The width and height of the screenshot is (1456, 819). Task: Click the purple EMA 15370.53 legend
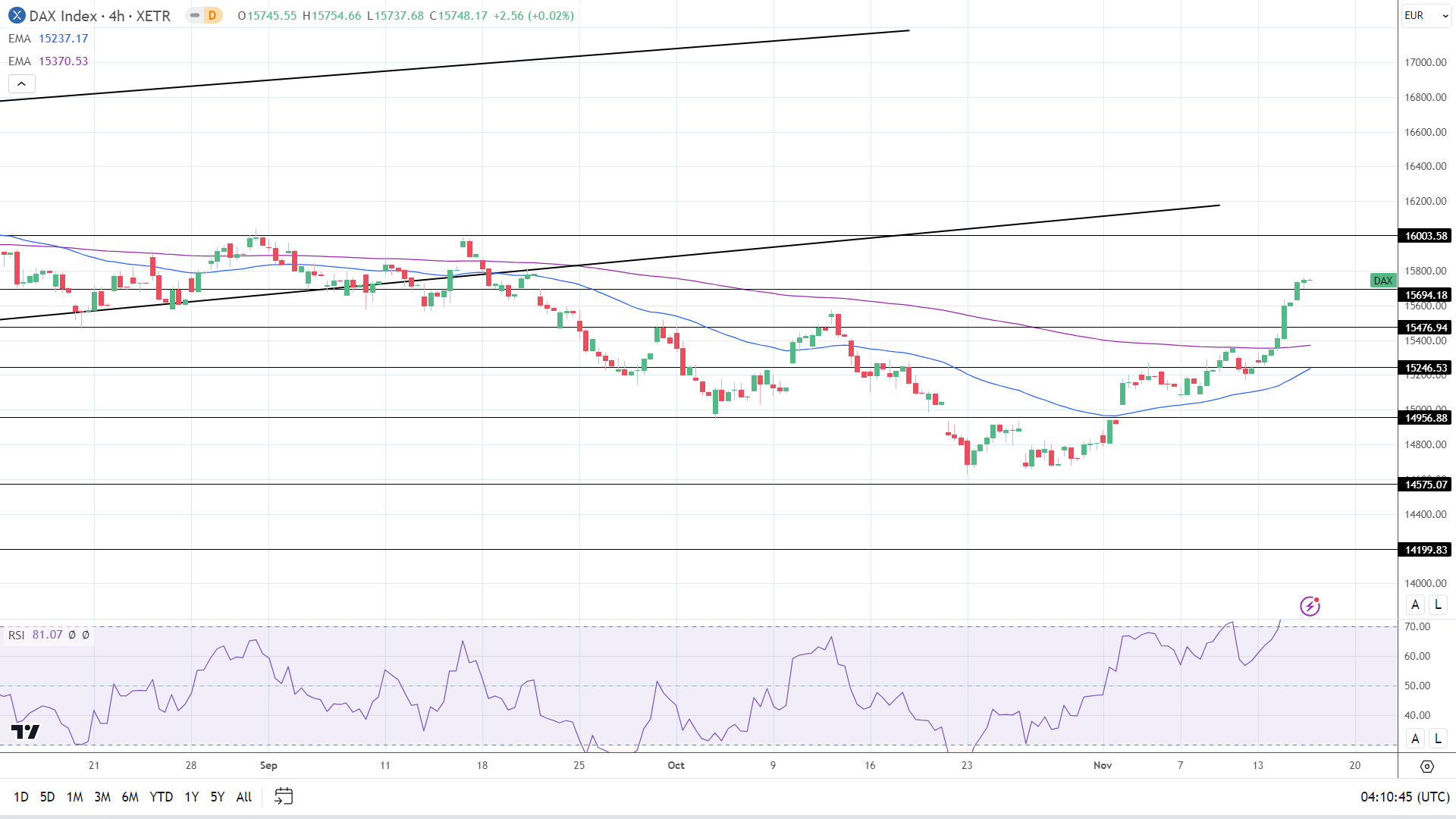tap(48, 61)
